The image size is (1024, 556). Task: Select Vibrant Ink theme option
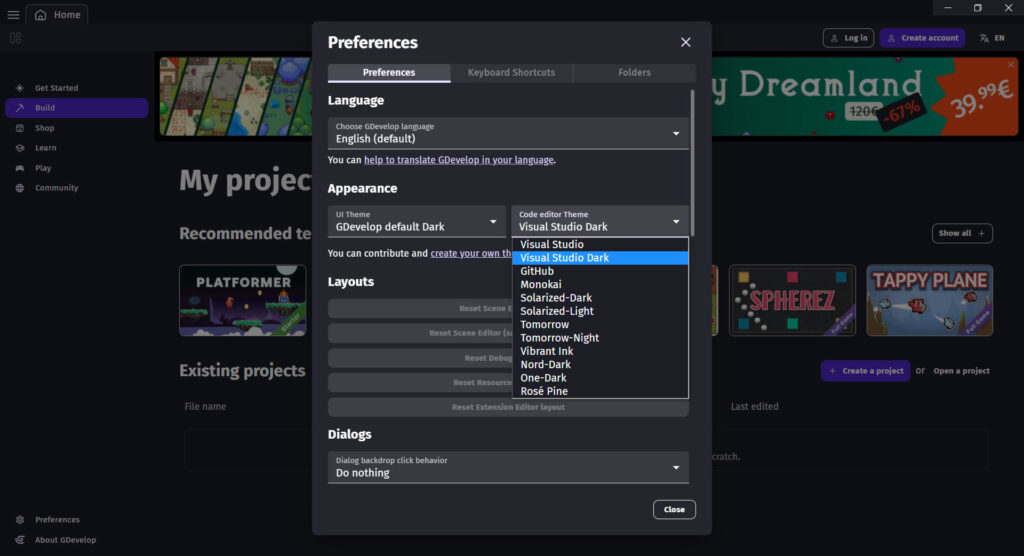600,352
